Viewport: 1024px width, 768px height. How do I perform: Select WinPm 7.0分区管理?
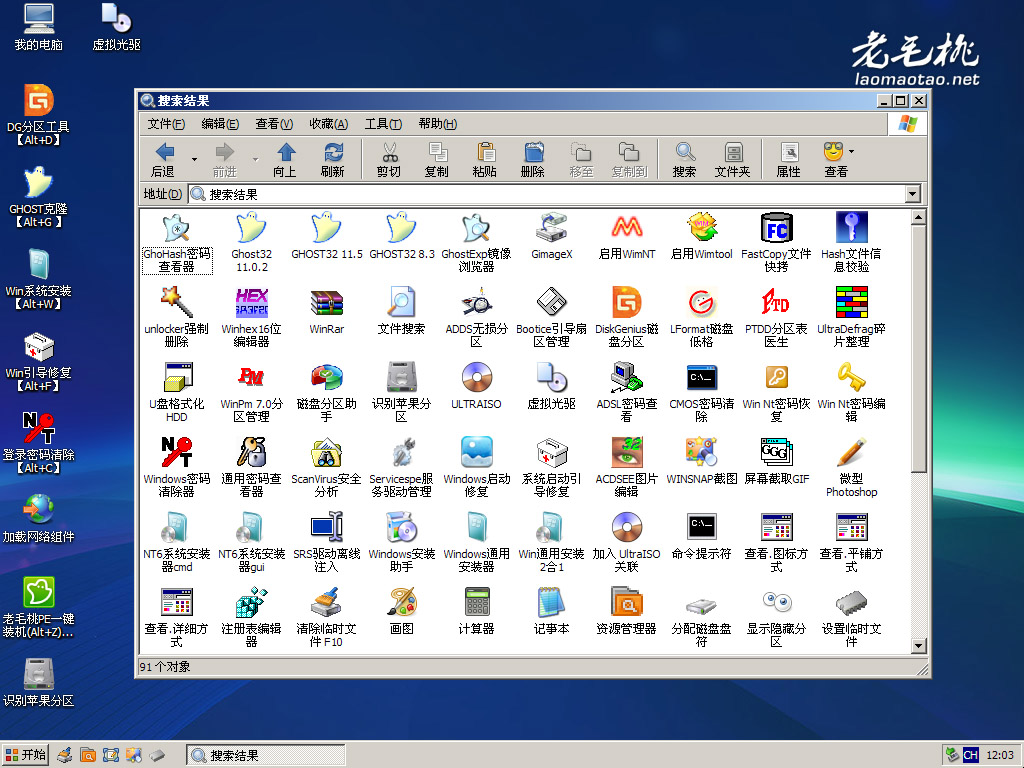(x=251, y=392)
